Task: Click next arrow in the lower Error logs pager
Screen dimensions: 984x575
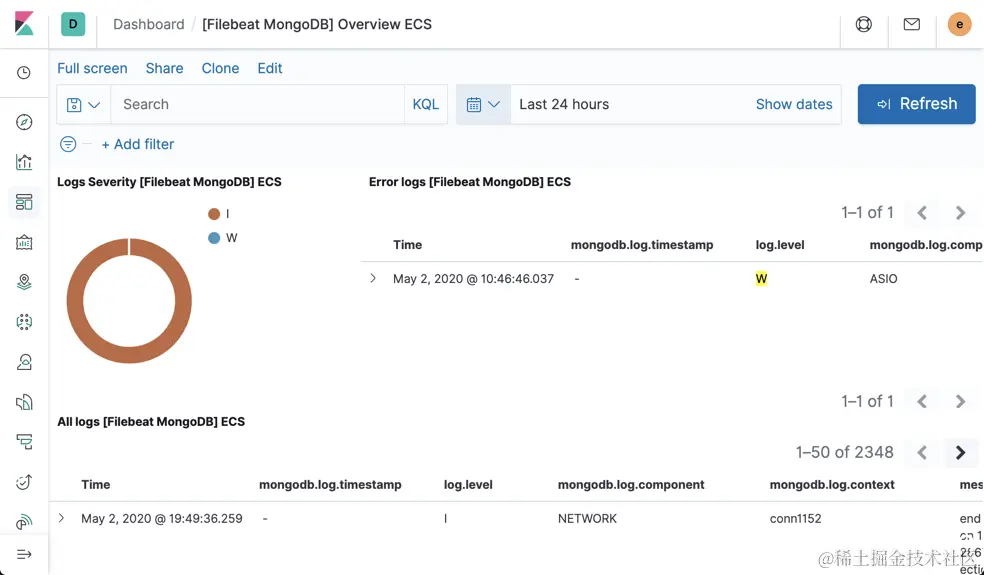Action: click(x=960, y=401)
